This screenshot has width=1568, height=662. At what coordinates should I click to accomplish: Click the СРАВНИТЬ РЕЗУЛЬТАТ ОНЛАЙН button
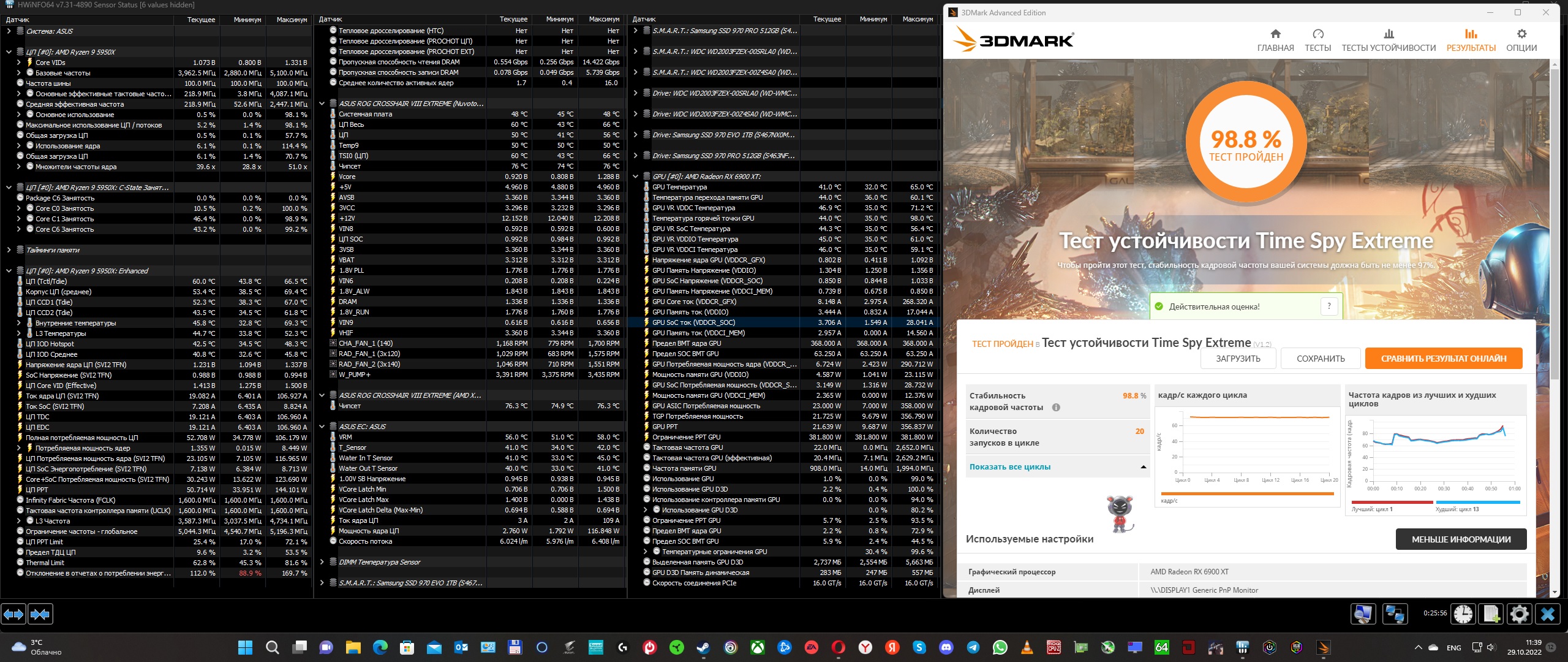(x=1443, y=359)
